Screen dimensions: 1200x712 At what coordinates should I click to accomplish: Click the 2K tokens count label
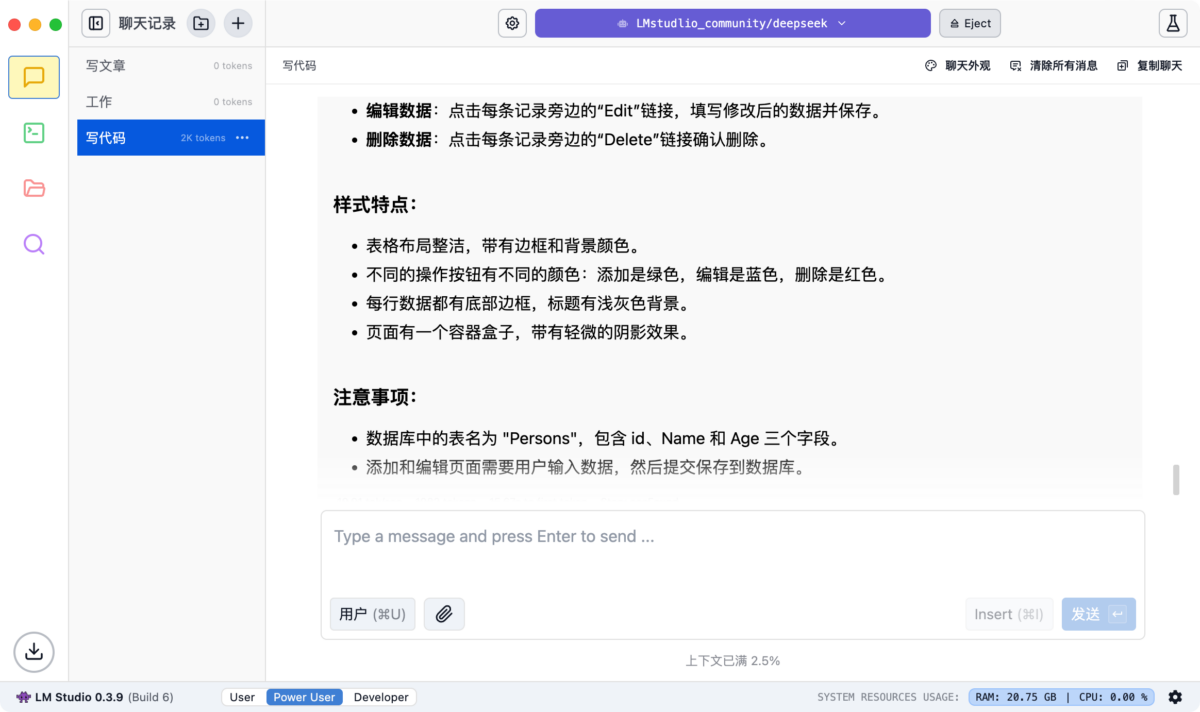[203, 138]
